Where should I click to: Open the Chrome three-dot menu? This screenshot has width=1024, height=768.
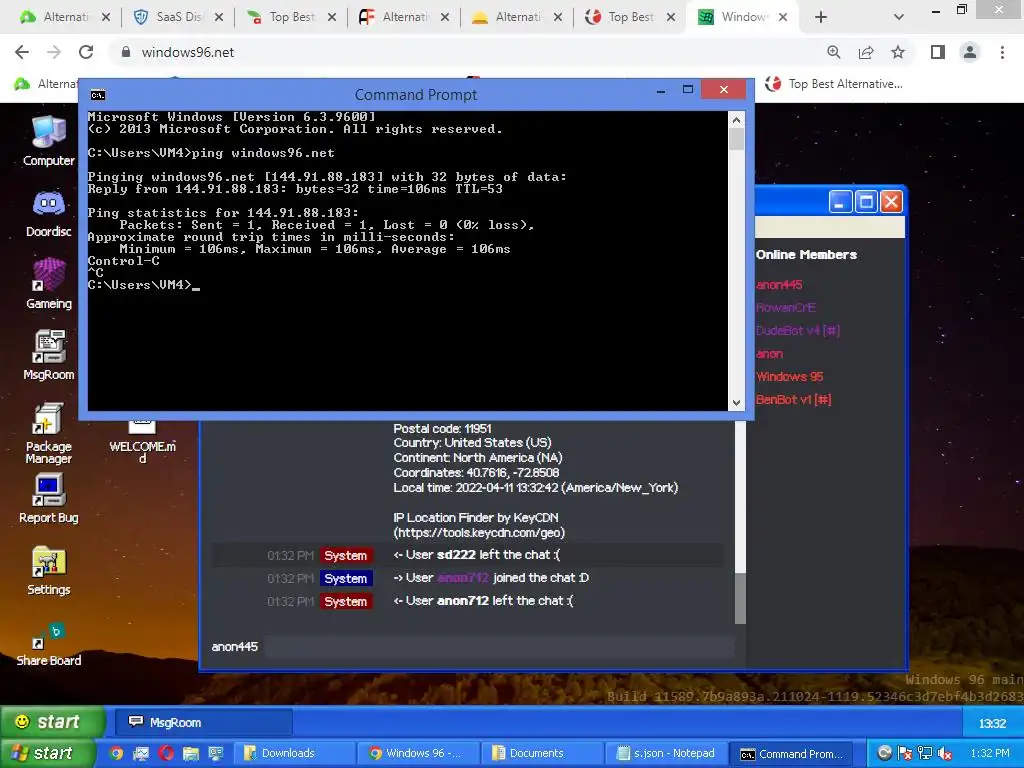coord(1002,52)
